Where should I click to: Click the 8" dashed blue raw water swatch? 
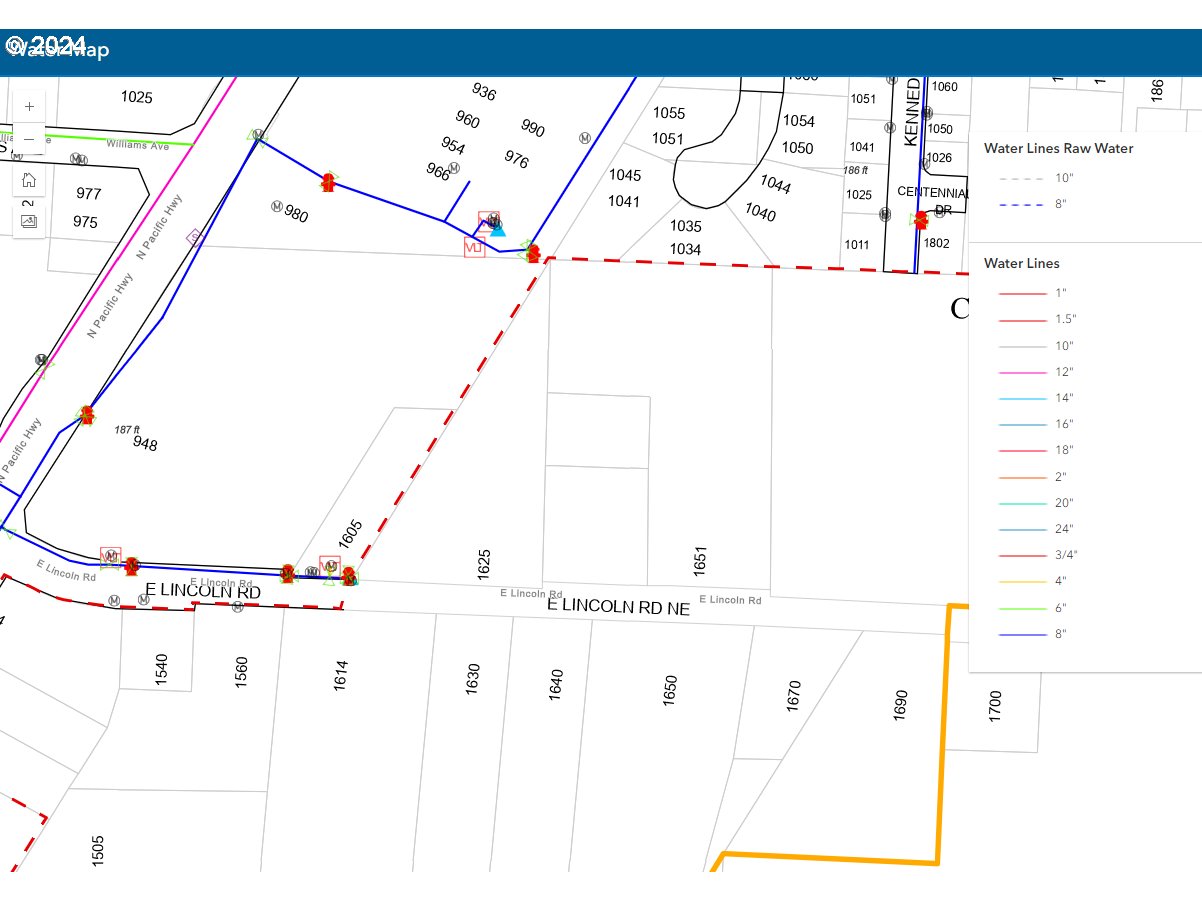click(x=1022, y=204)
